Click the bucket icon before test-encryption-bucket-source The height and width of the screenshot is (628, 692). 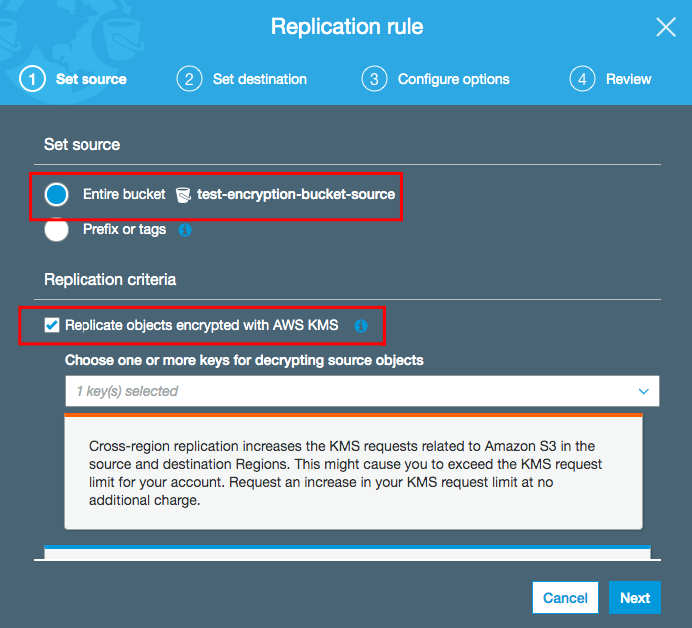183,195
